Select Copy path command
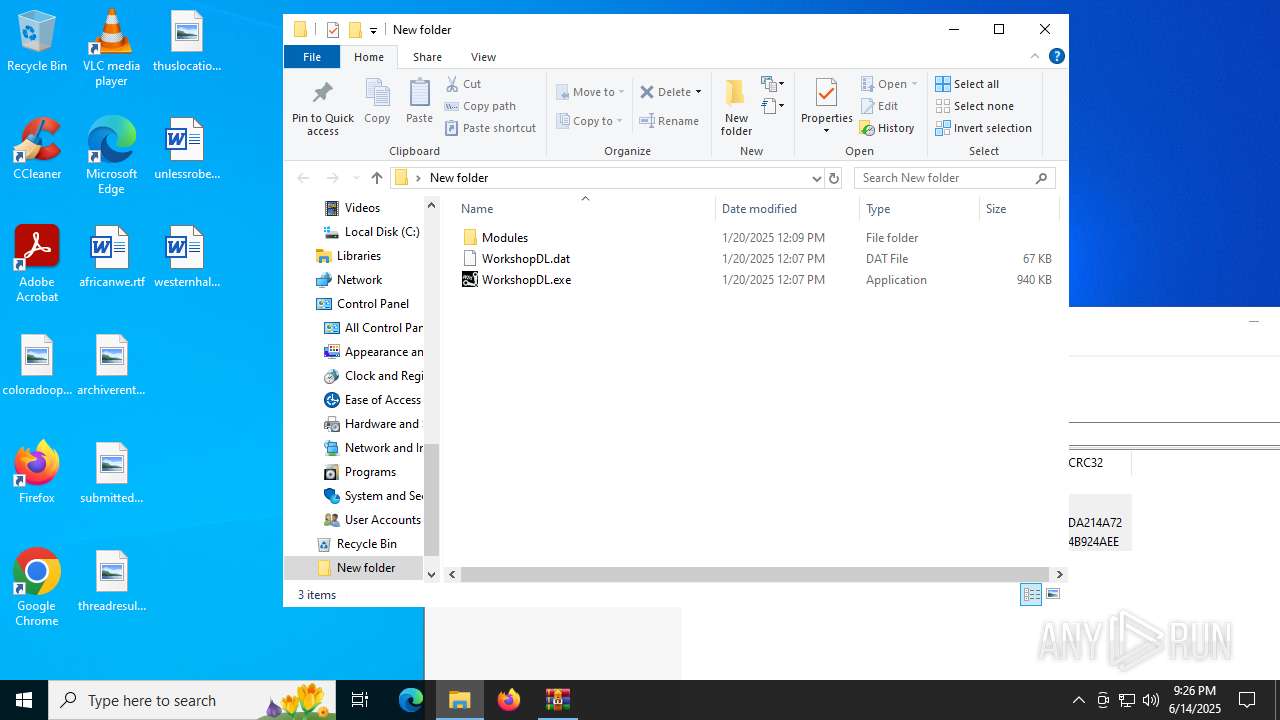The height and width of the screenshot is (720, 1280). pos(480,106)
